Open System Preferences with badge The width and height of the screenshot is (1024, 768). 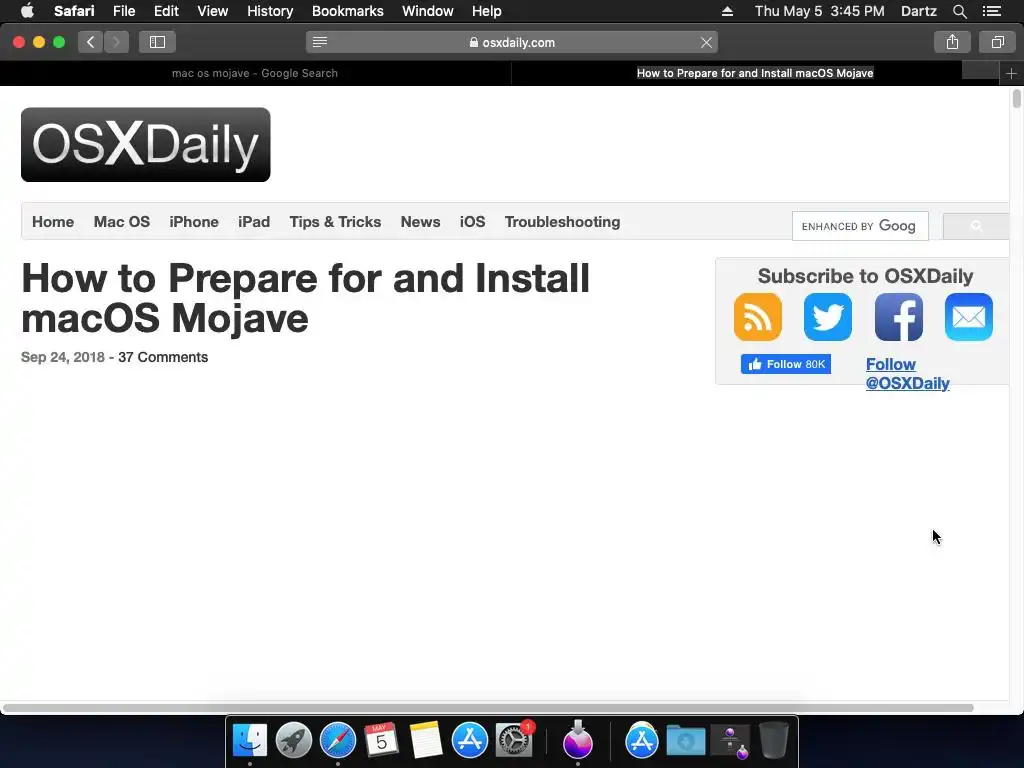[x=514, y=741]
